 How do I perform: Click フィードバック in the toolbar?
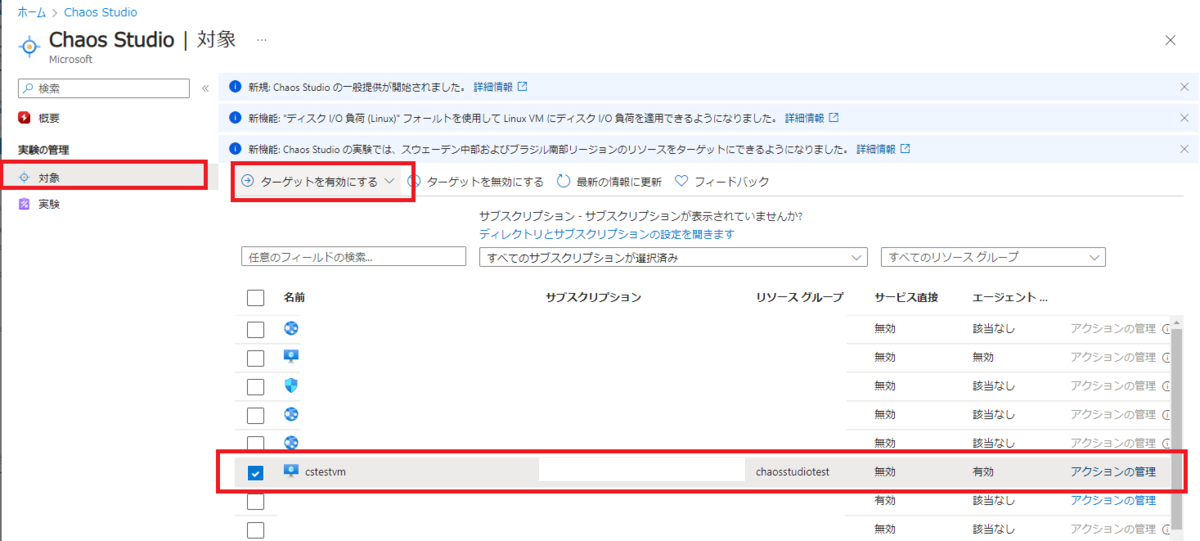732,182
